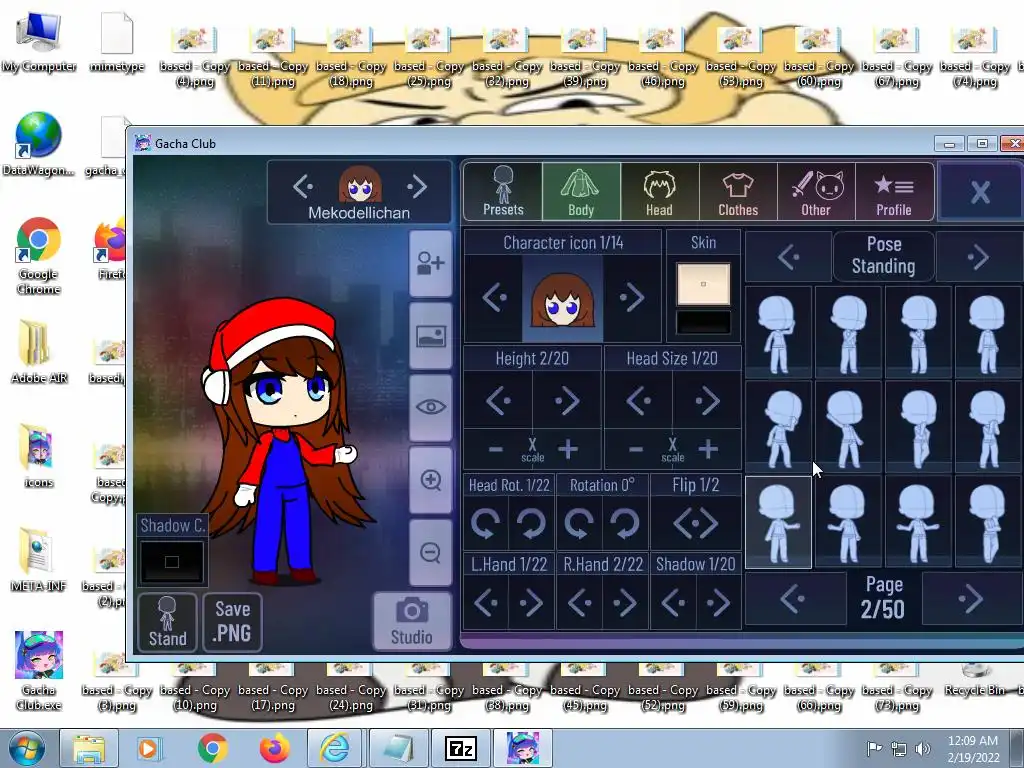
Task: Click right arrow beside Pose Standing
Action: [x=978, y=257]
